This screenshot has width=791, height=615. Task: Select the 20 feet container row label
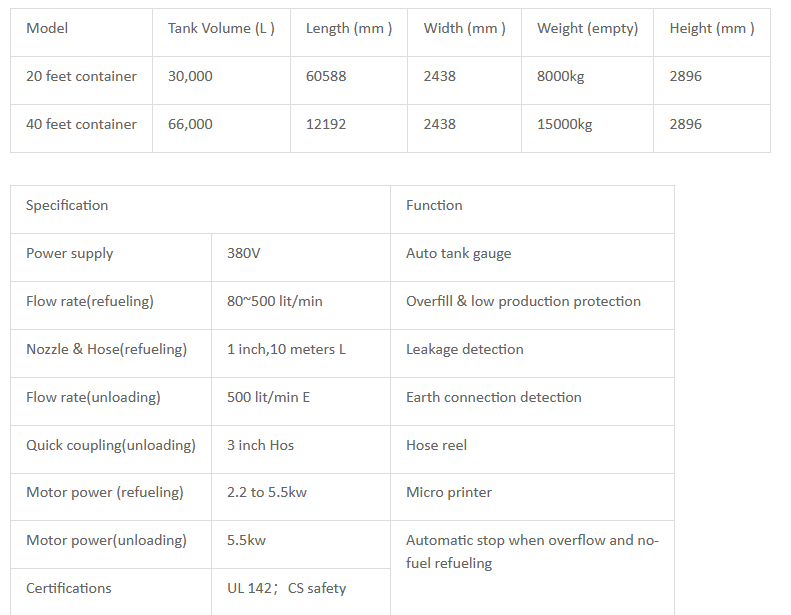81,76
